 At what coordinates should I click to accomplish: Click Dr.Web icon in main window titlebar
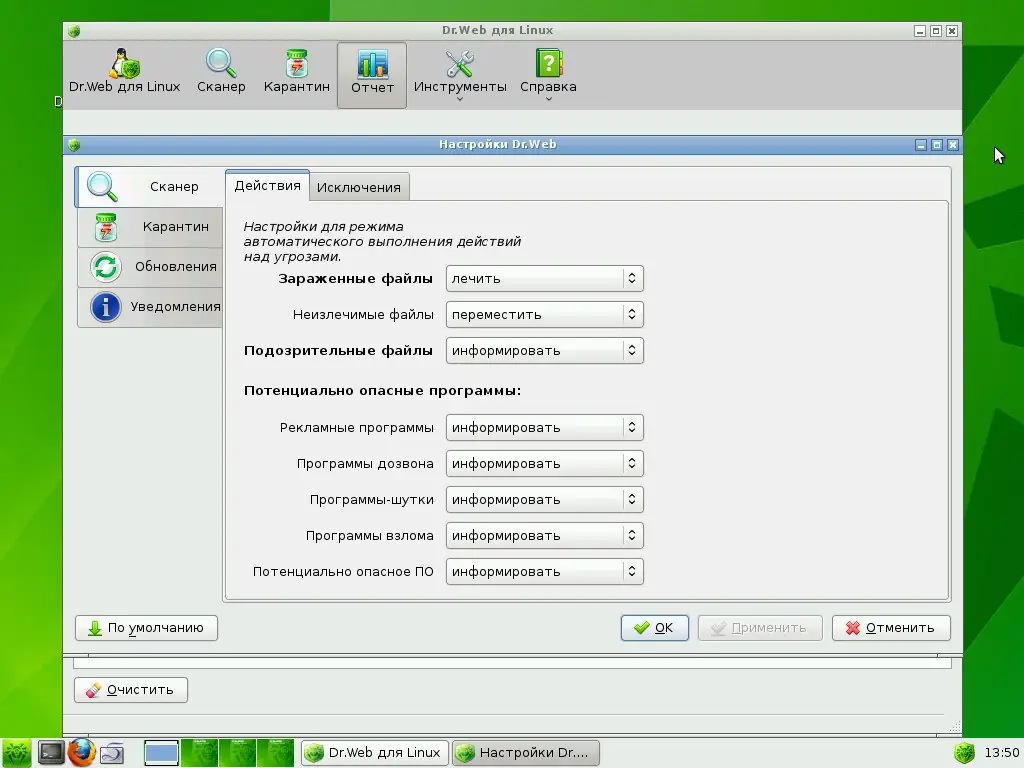tap(74, 31)
